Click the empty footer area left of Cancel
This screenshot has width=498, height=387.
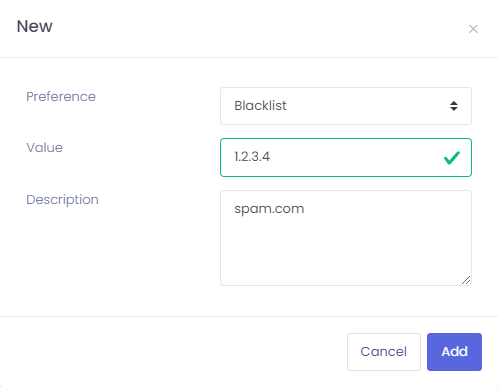[x=173, y=352]
